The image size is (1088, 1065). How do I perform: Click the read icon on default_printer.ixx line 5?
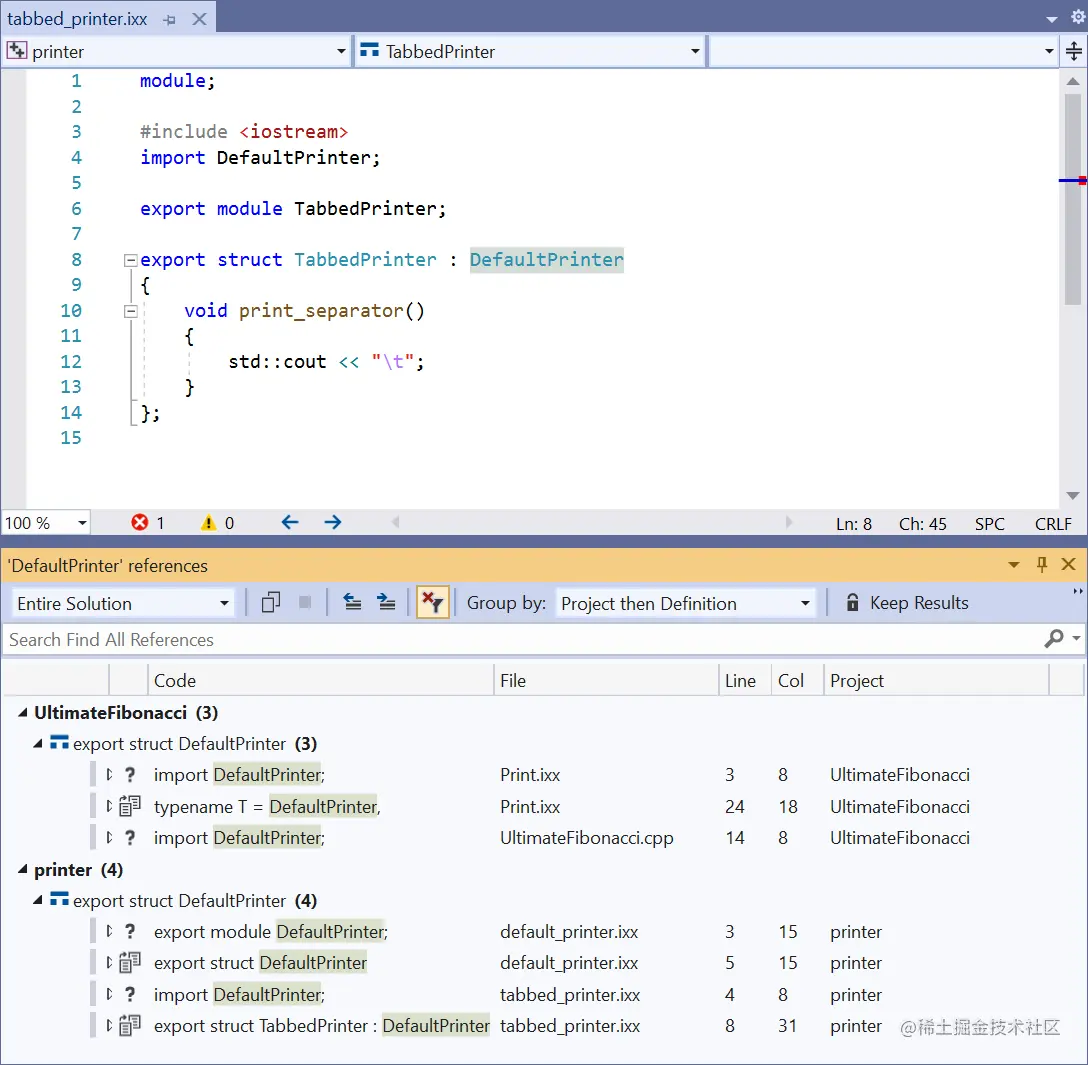[x=130, y=962]
